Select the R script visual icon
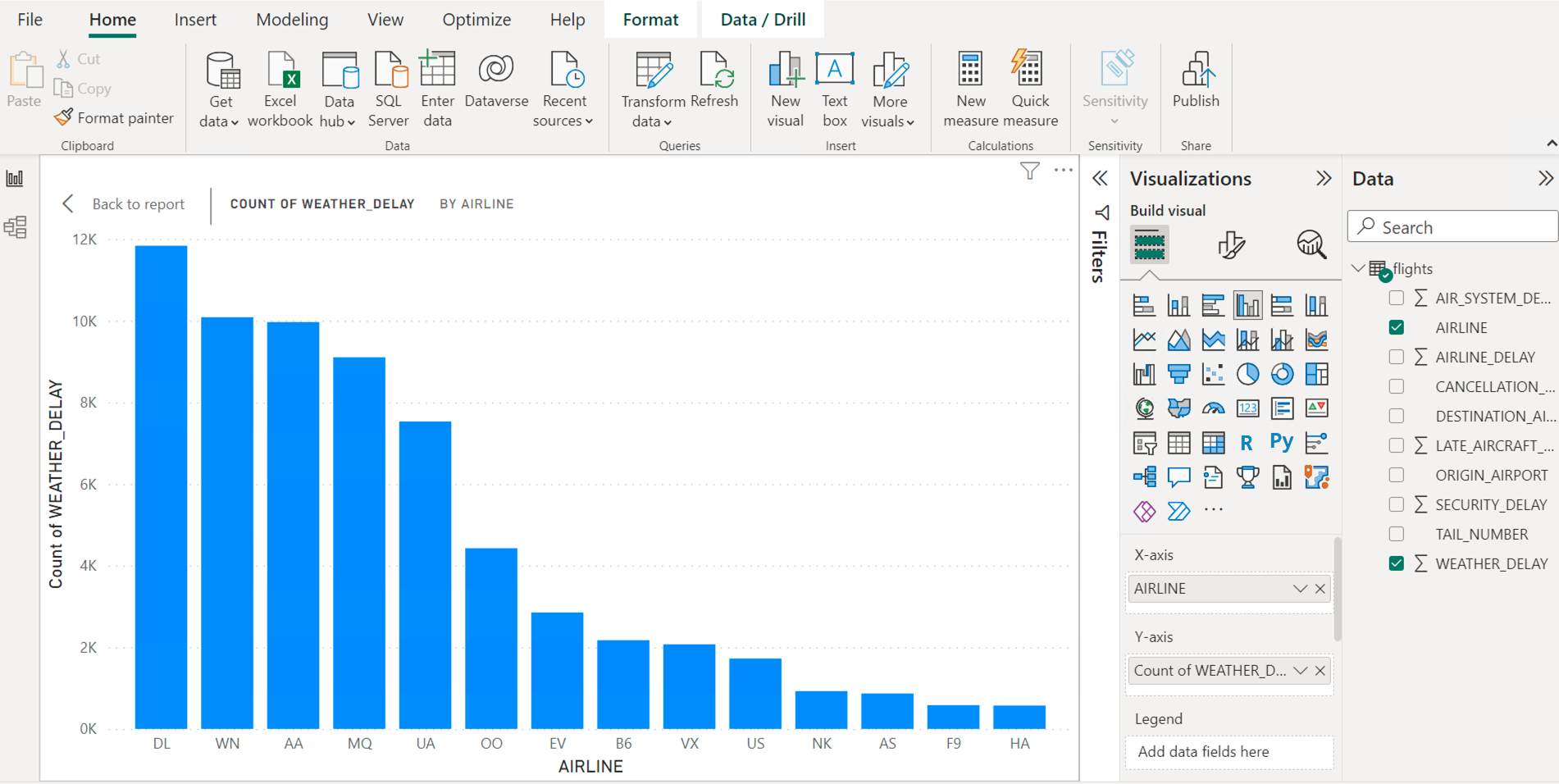This screenshot has height=784, width=1559. click(x=1247, y=443)
